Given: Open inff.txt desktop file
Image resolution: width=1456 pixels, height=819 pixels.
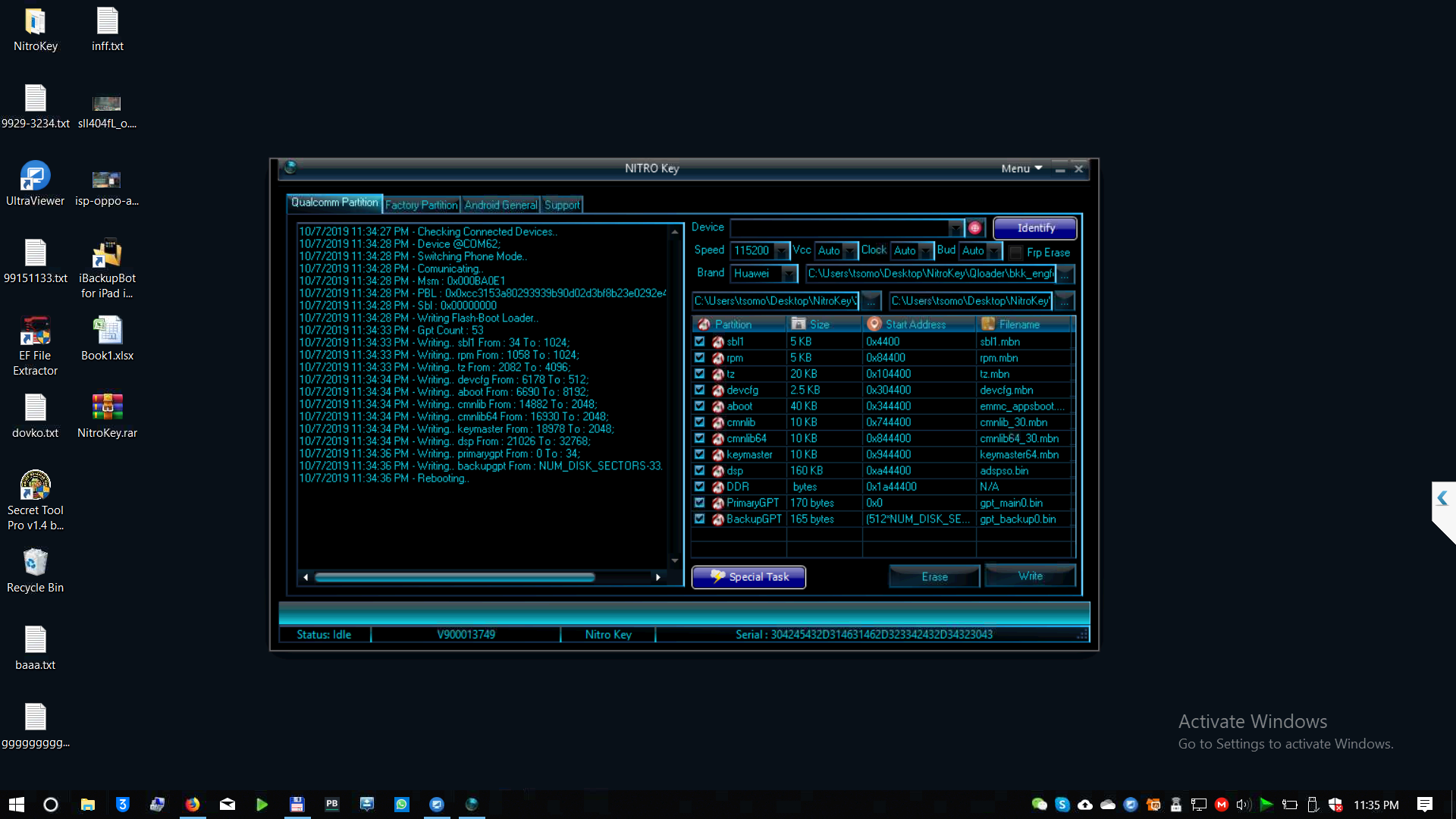Looking at the screenshot, I should pyautogui.click(x=108, y=30).
